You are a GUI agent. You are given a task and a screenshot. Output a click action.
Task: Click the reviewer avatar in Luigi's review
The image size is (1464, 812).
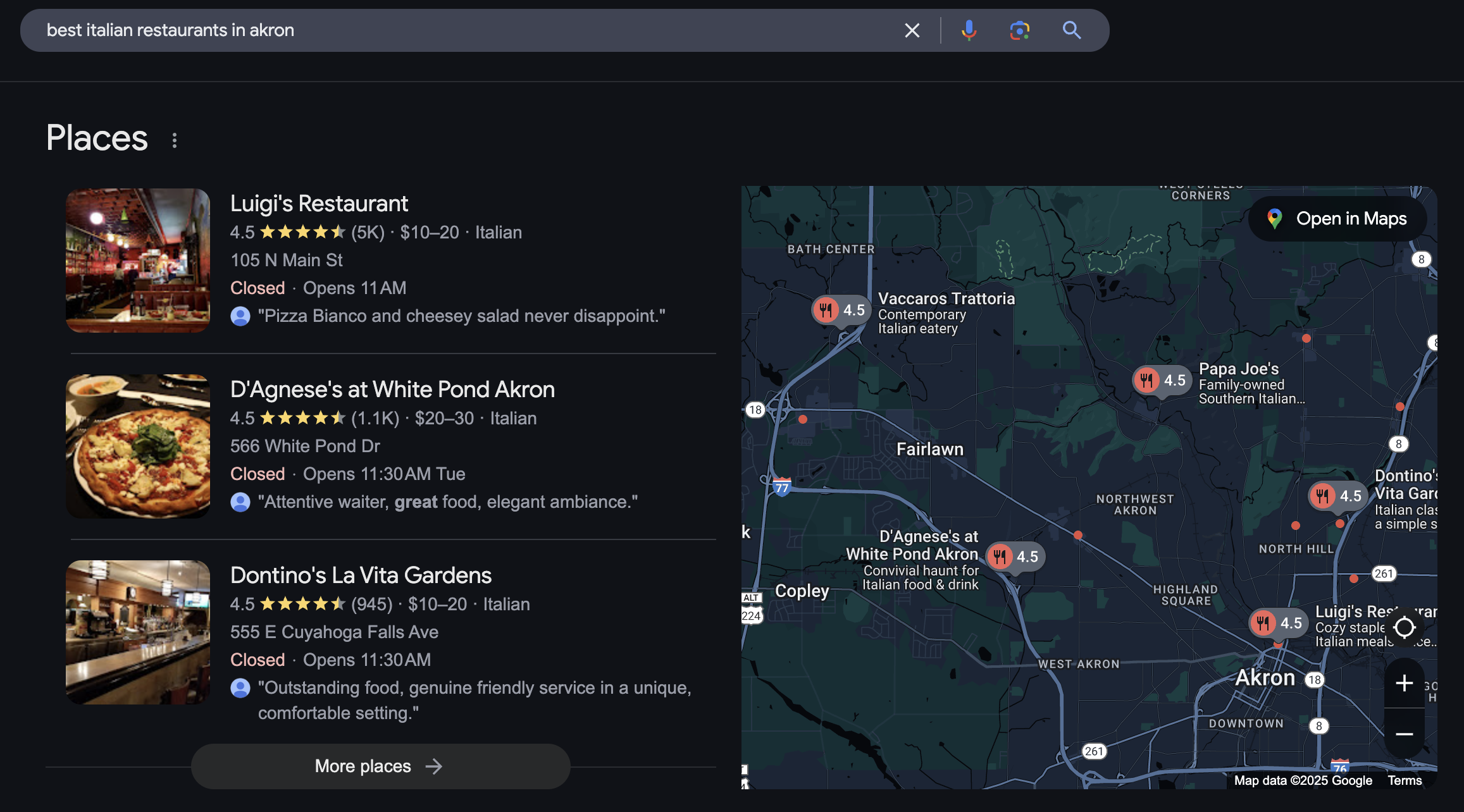[240, 316]
